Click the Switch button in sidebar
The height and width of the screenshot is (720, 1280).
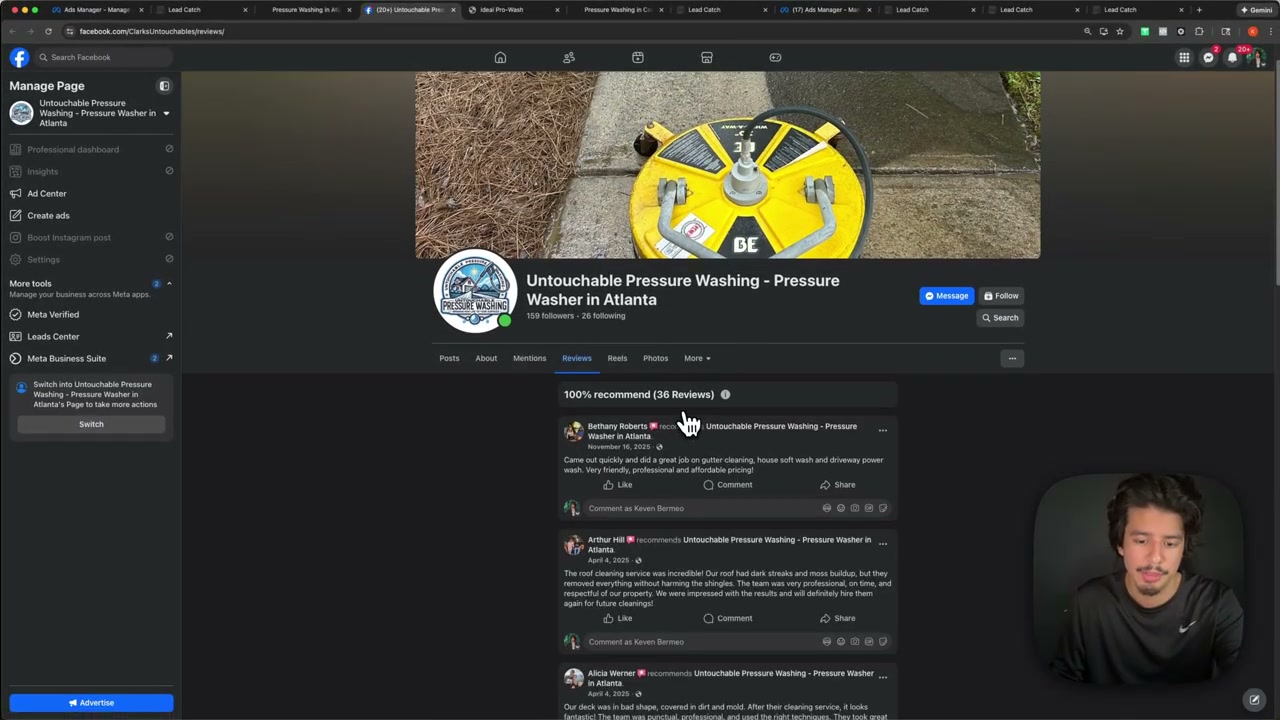[91, 424]
